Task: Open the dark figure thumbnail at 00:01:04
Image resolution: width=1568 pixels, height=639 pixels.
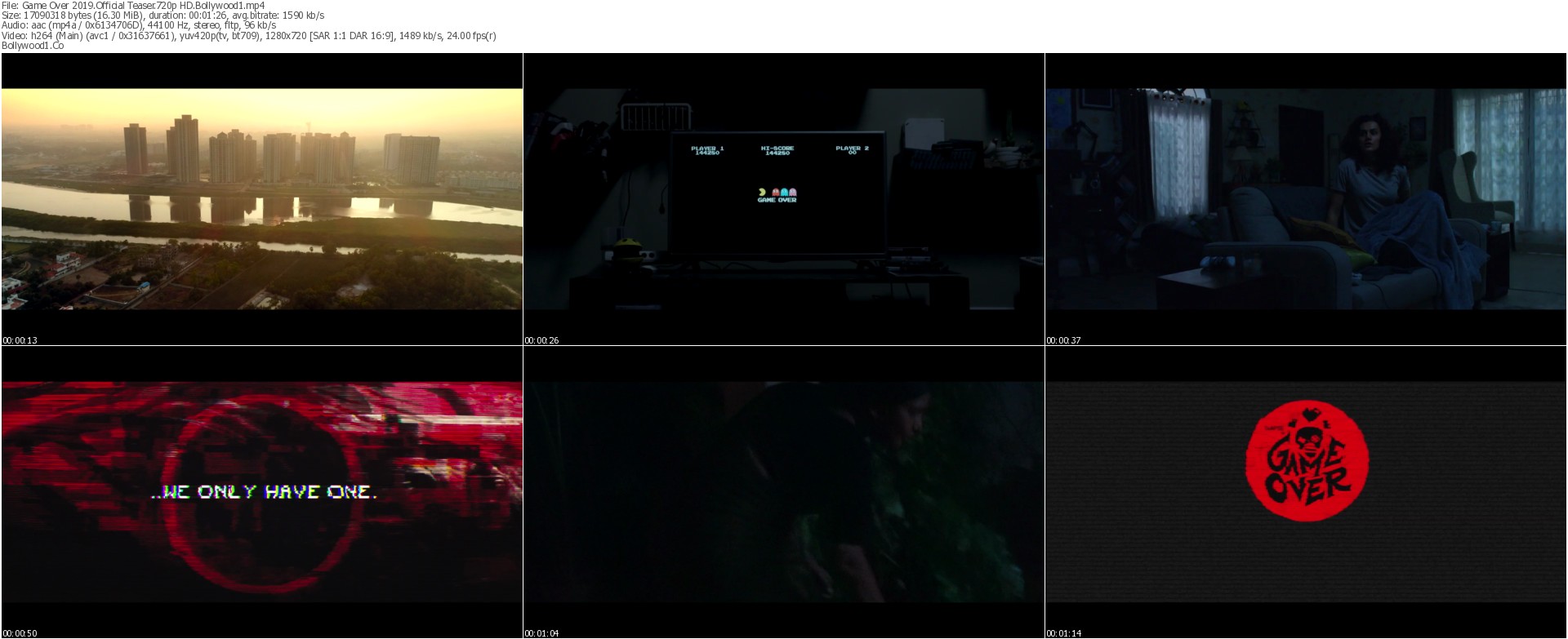Action: point(784,492)
